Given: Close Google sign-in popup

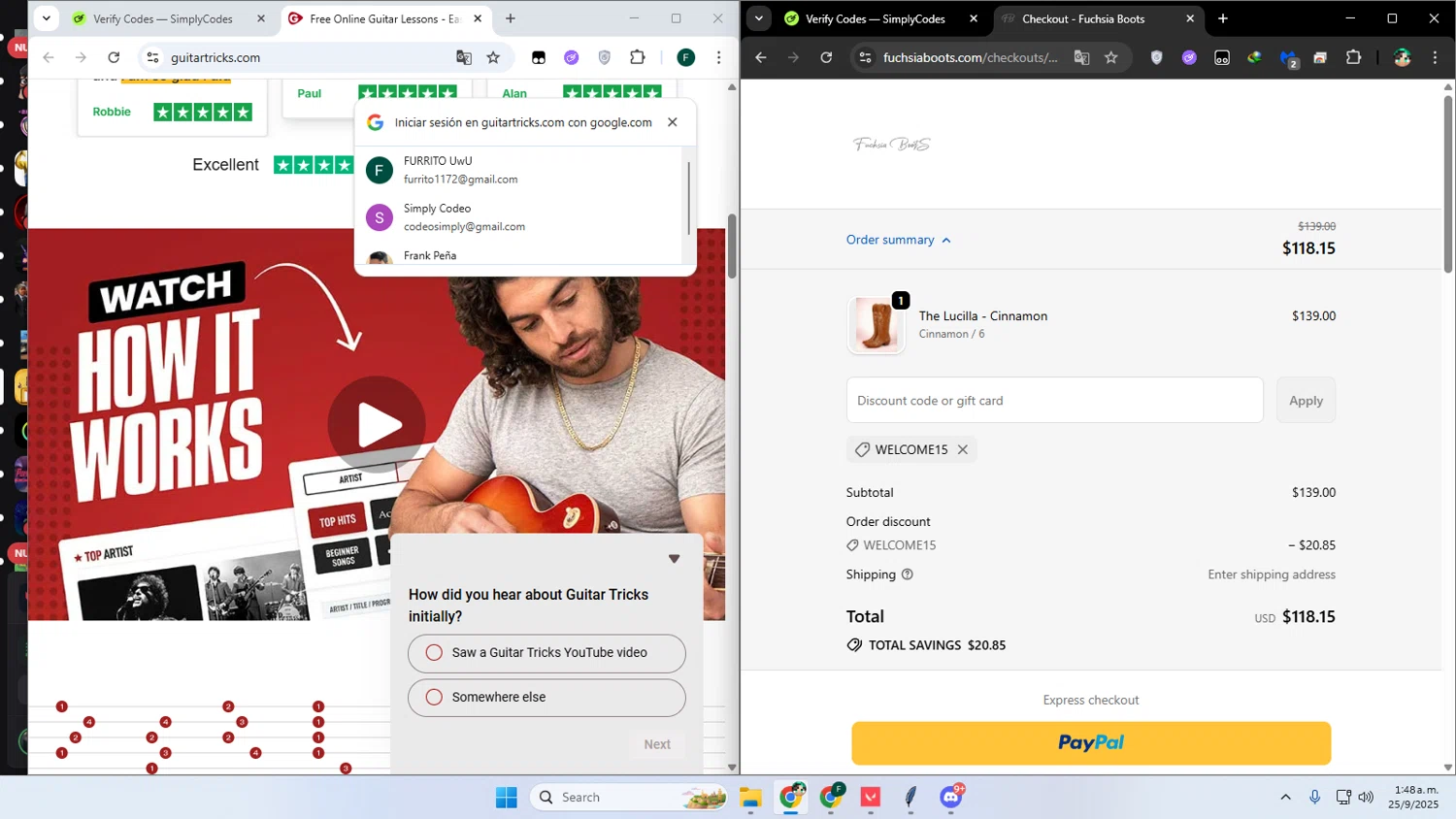Looking at the screenshot, I should pyautogui.click(x=672, y=122).
